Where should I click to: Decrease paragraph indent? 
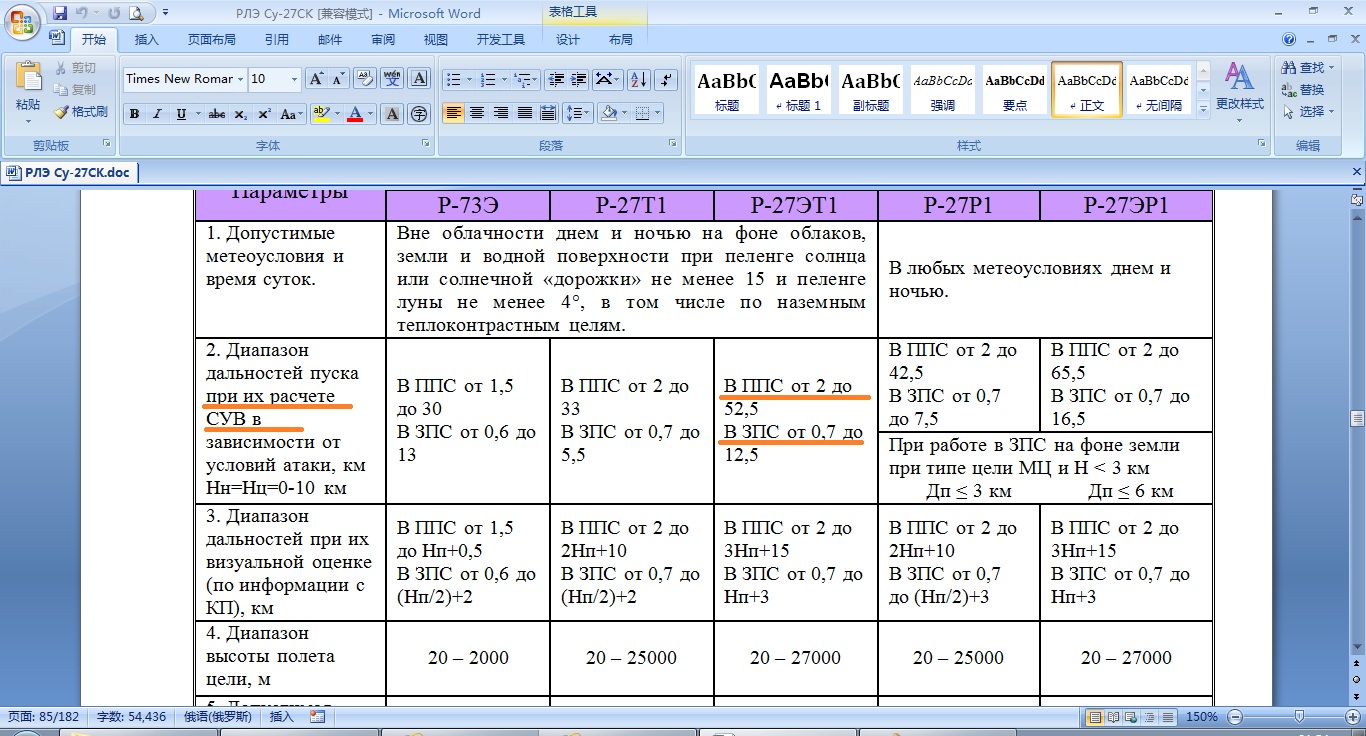pyautogui.click(x=555, y=79)
